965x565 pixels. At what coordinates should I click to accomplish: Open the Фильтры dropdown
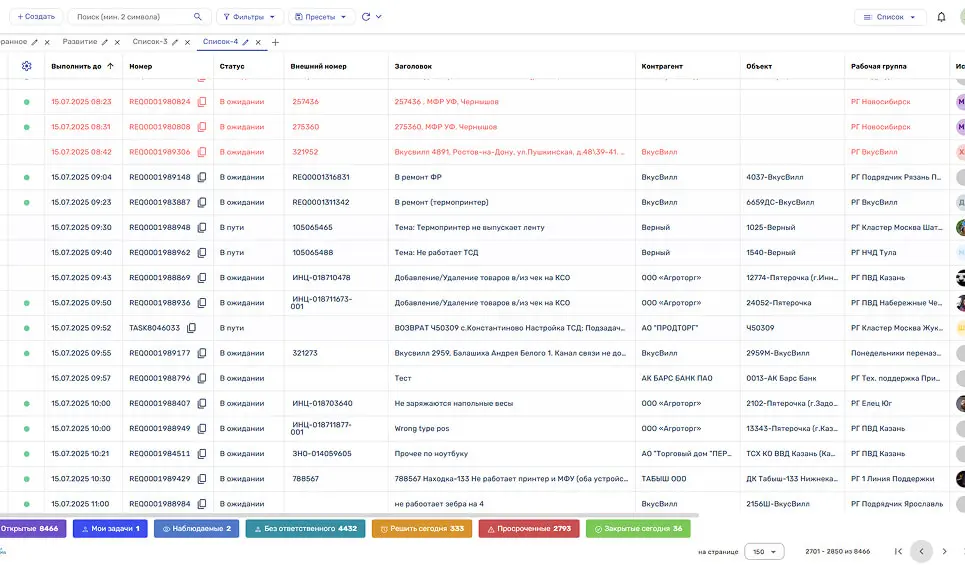249,17
